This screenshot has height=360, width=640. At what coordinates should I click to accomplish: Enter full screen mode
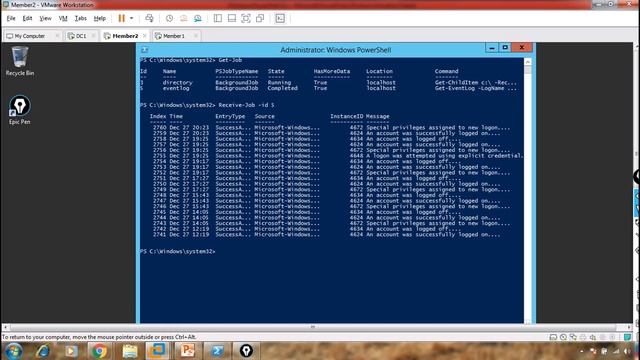(x=246, y=18)
